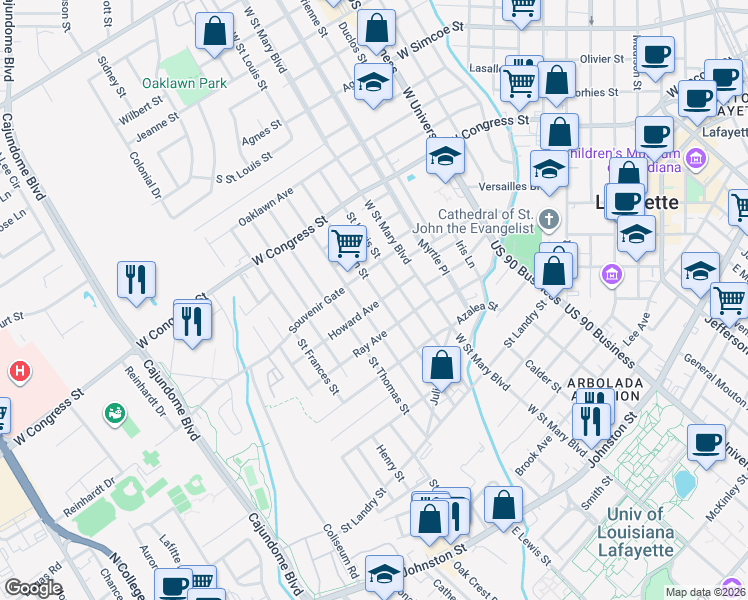This screenshot has height=600, width=748.
Task: Select the Univ of Louisiana Lafayette label
Action: click(x=635, y=532)
